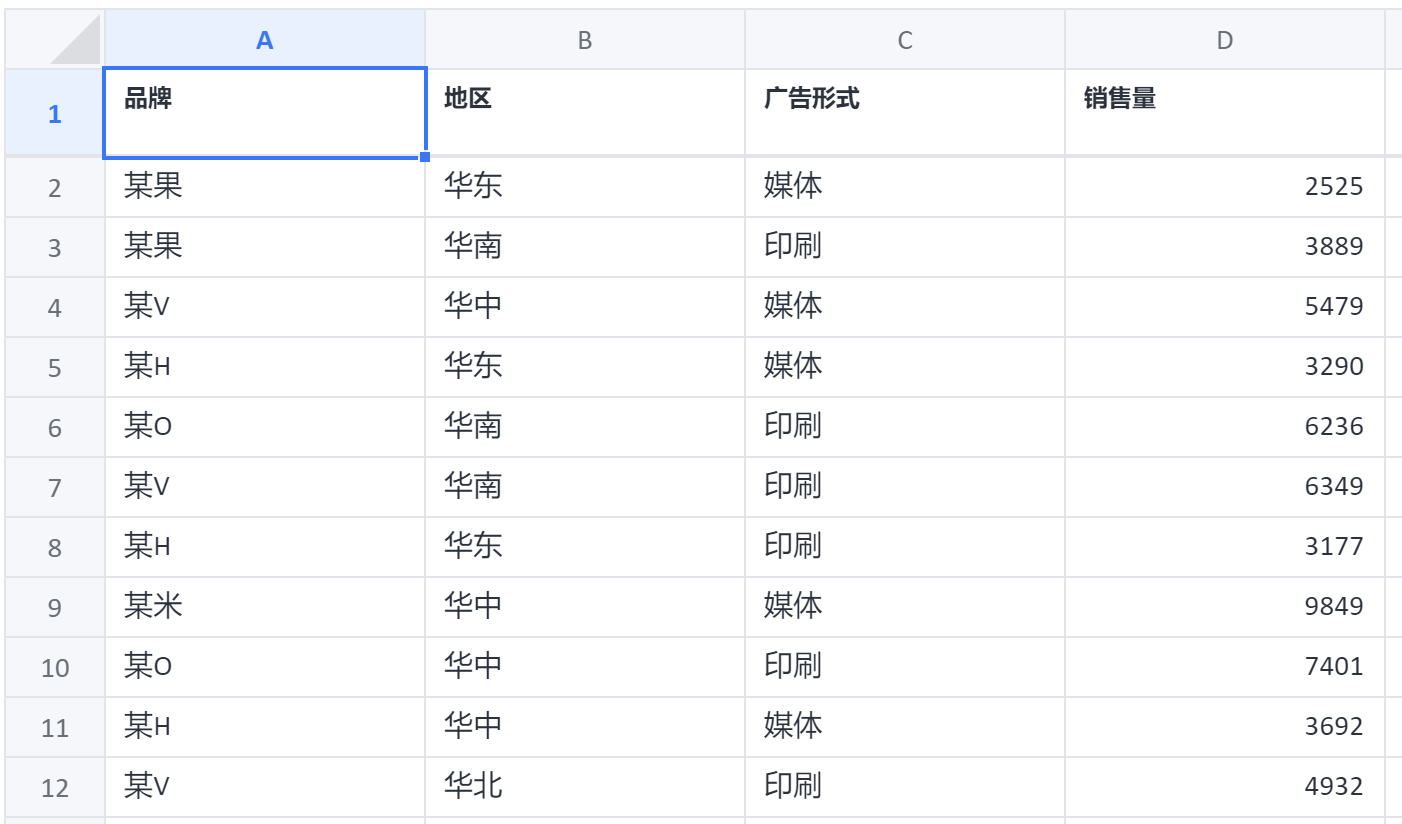Click the fill handle of cell A1

[x=425, y=157]
